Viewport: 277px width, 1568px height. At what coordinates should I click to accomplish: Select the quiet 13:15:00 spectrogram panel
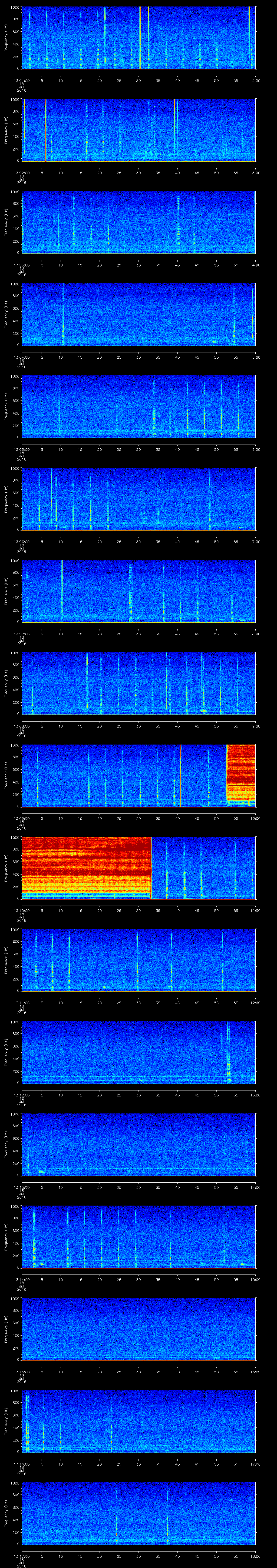139,1329
